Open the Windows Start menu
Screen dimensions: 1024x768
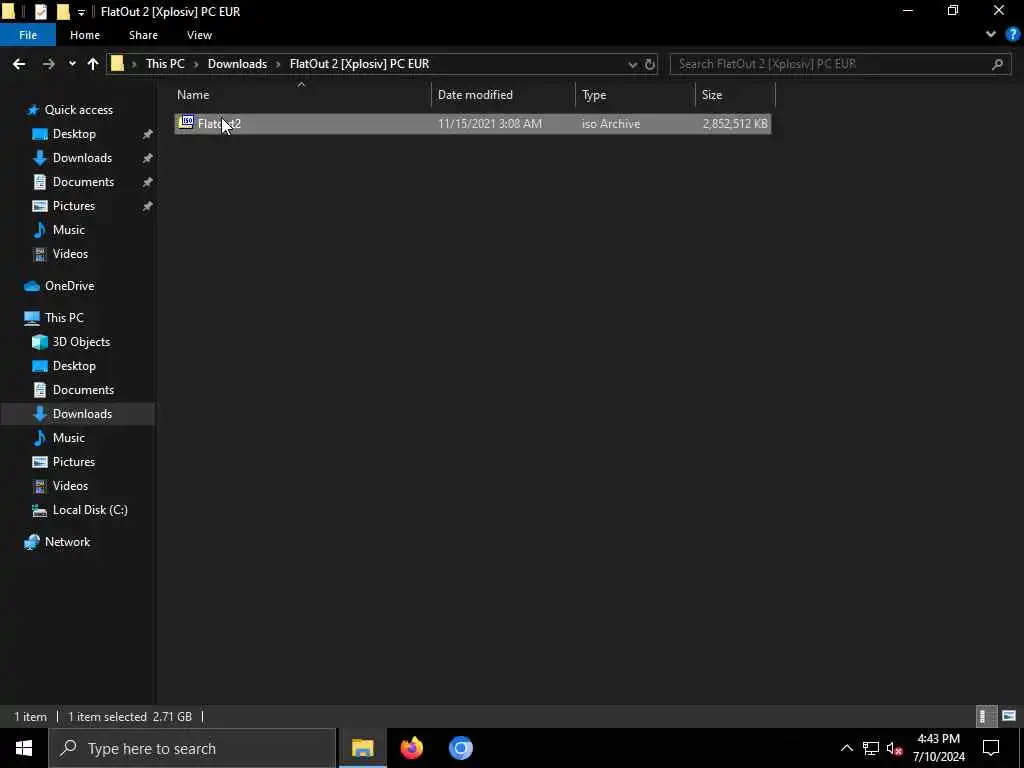24,748
